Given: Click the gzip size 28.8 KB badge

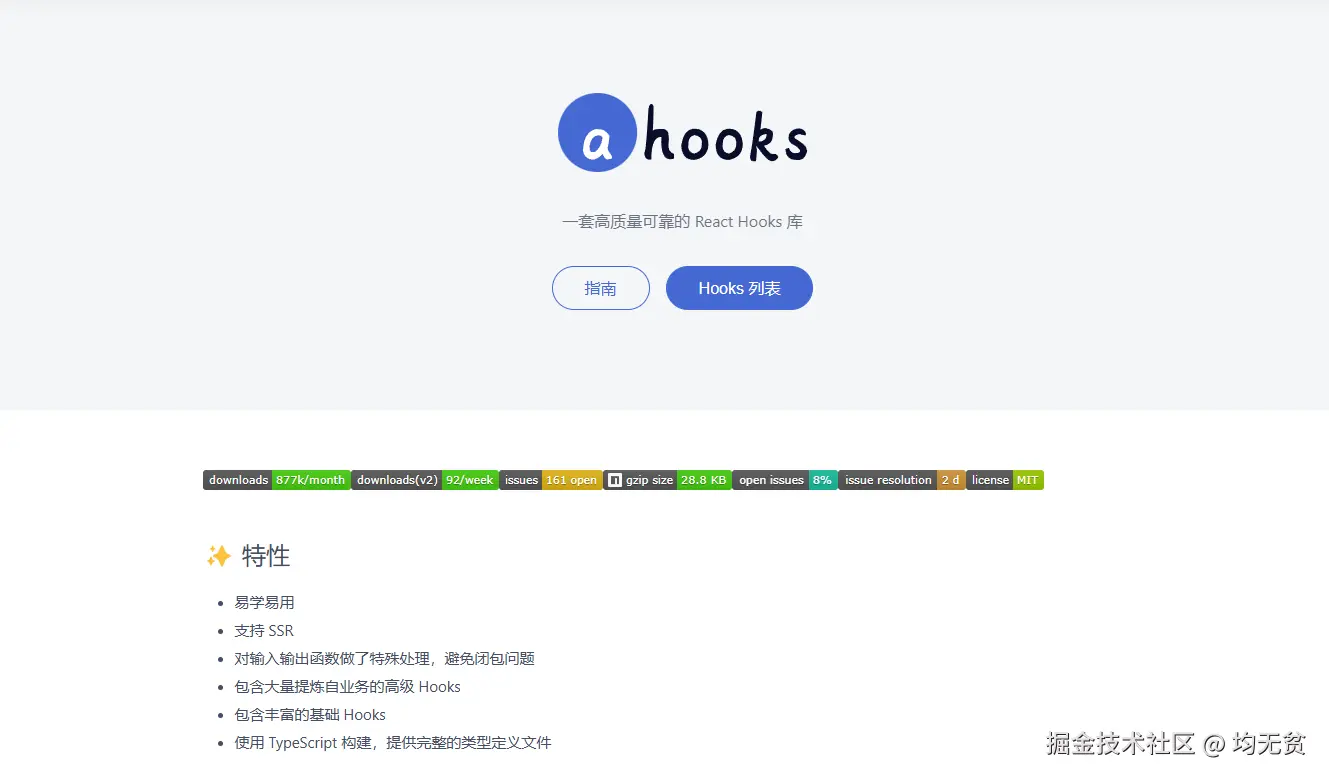Looking at the screenshot, I should tap(667, 480).
